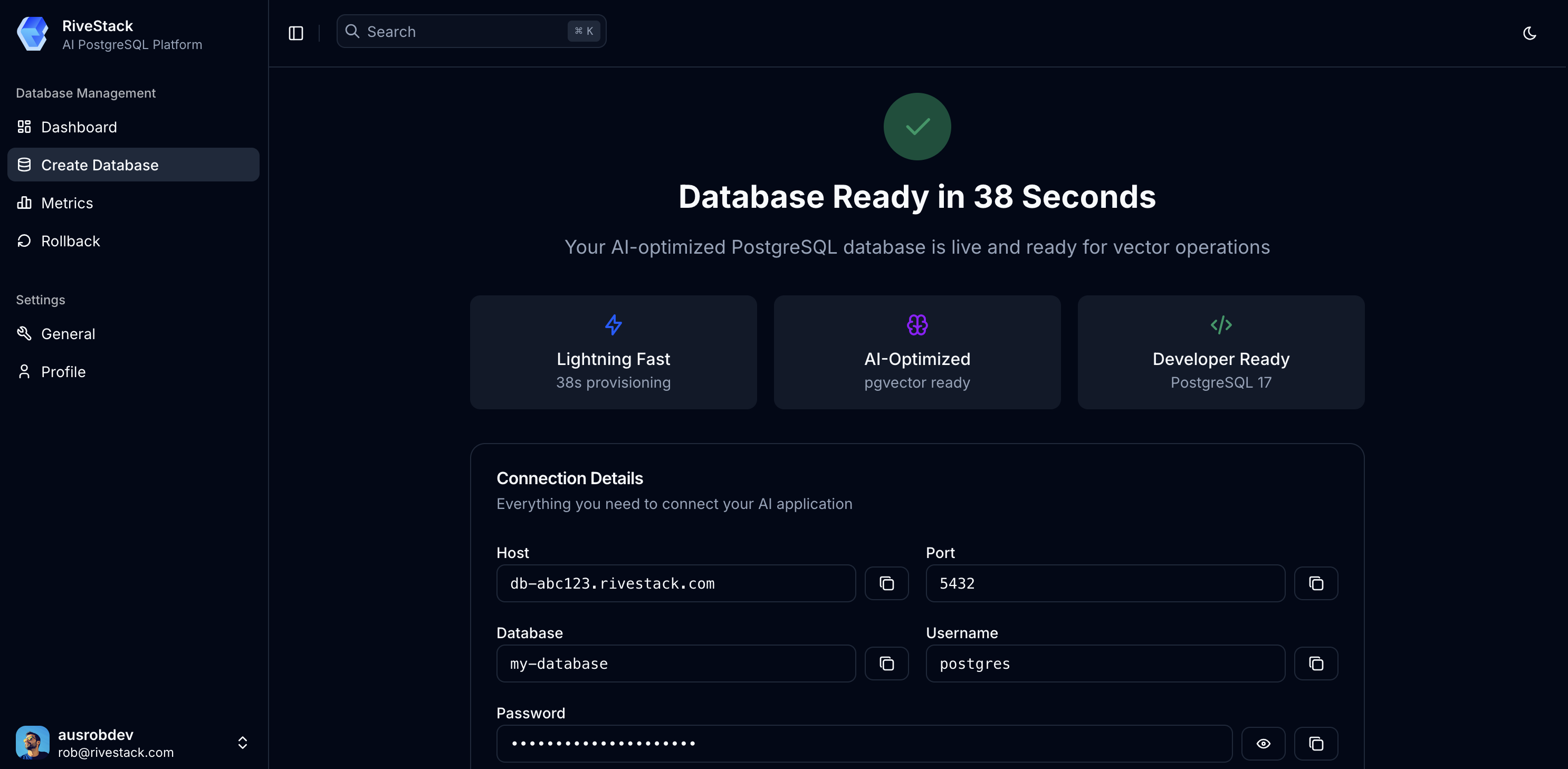Click the Database Management section label
1568x769 pixels.
86,93
